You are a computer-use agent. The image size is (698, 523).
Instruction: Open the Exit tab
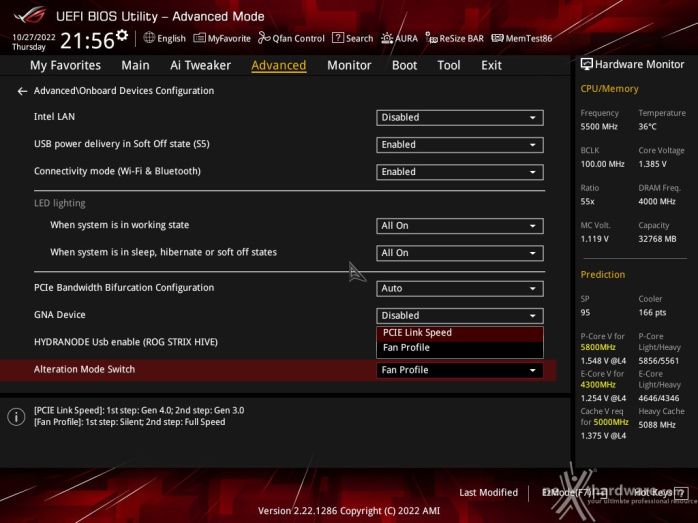coord(491,65)
